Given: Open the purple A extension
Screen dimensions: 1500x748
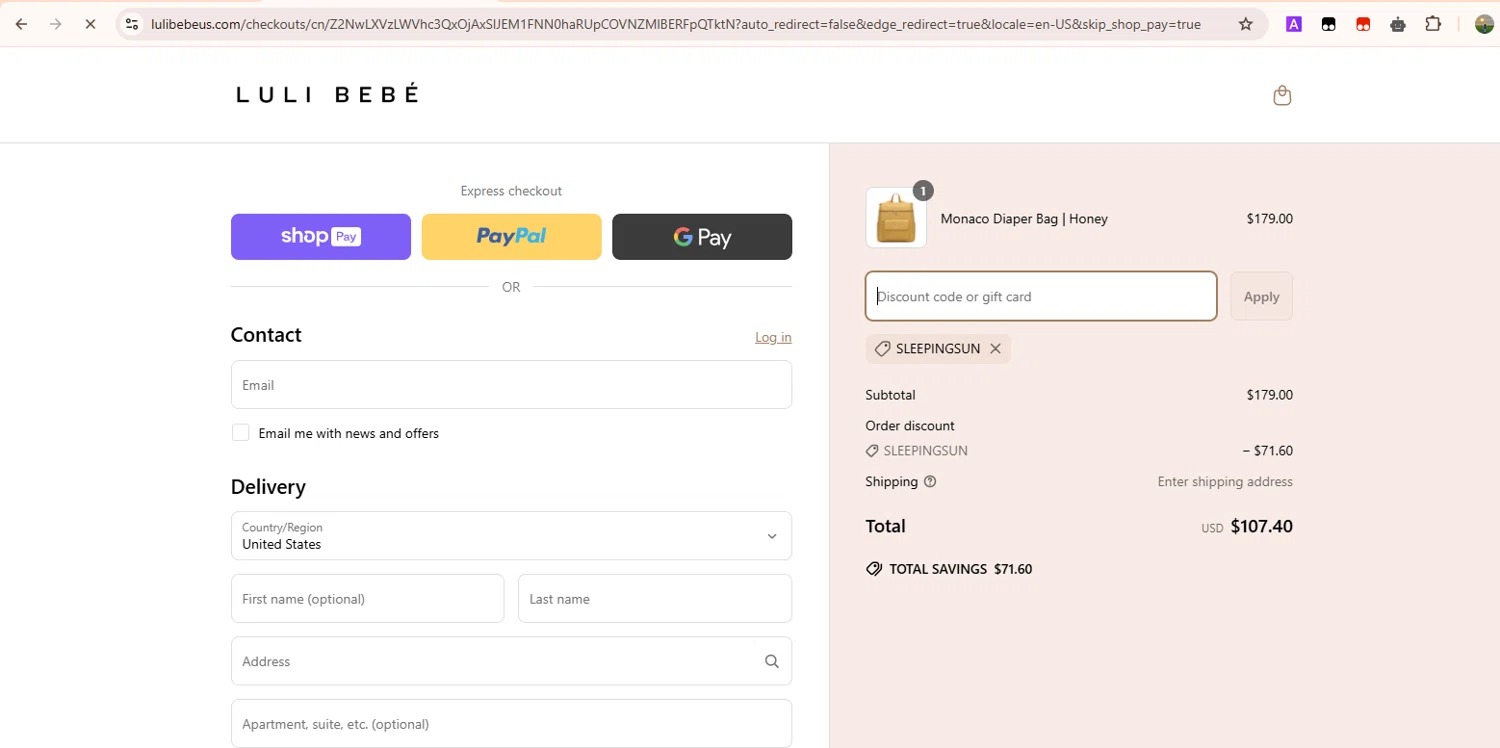Looking at the screenshot, I should point(1294,24).
